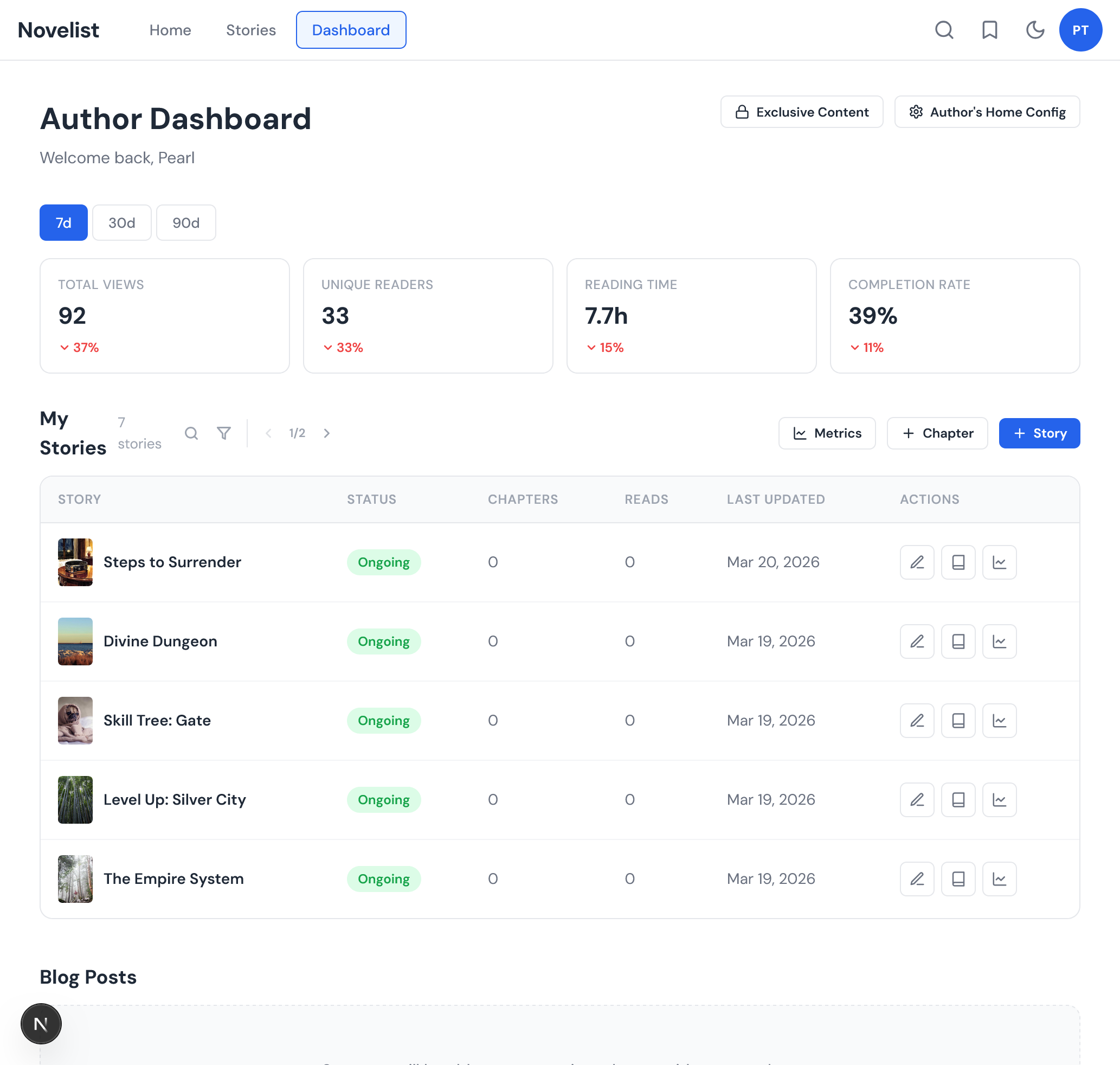Open the filter for My Stories
The width and height of the screenshot is (1120, 1065).
[224, 433]
